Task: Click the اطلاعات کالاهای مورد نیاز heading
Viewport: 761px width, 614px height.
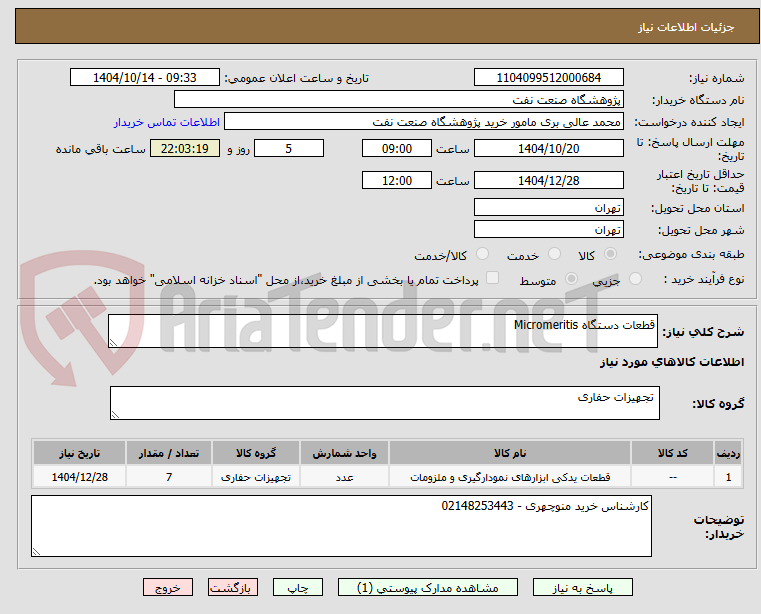Action: (672, 362)
